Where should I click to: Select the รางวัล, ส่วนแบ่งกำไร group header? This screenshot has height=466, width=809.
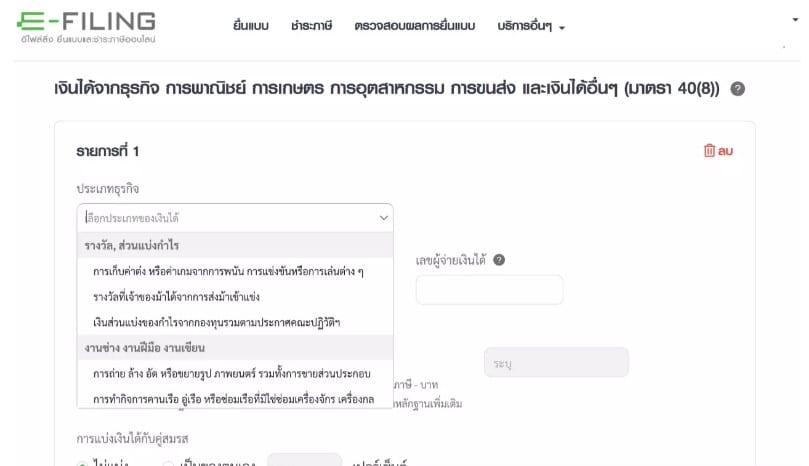[235, 245]
